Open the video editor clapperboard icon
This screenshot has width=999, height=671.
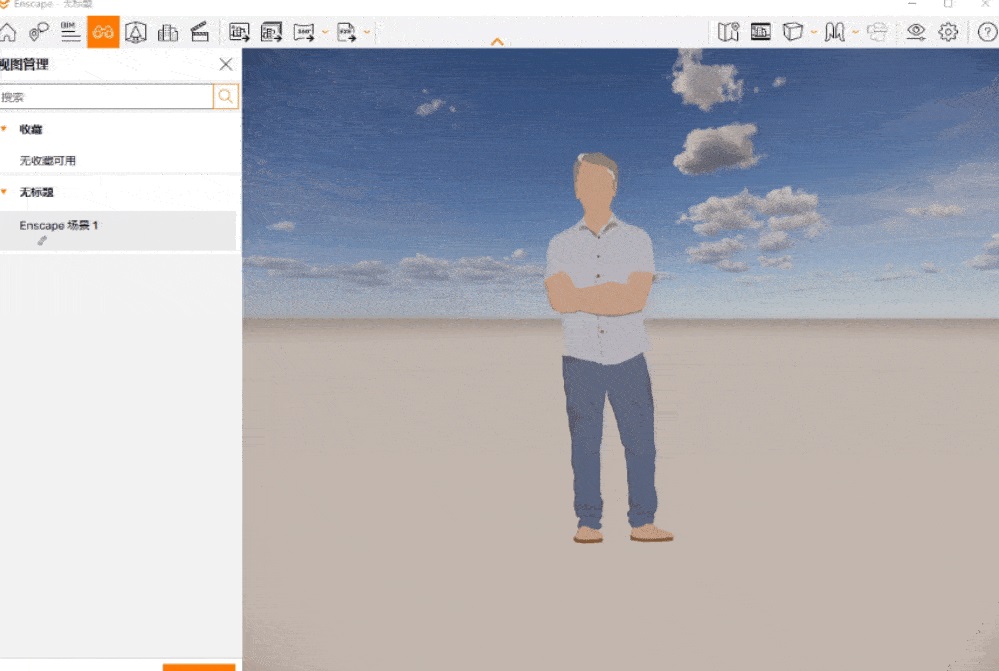tap(200, 32)
